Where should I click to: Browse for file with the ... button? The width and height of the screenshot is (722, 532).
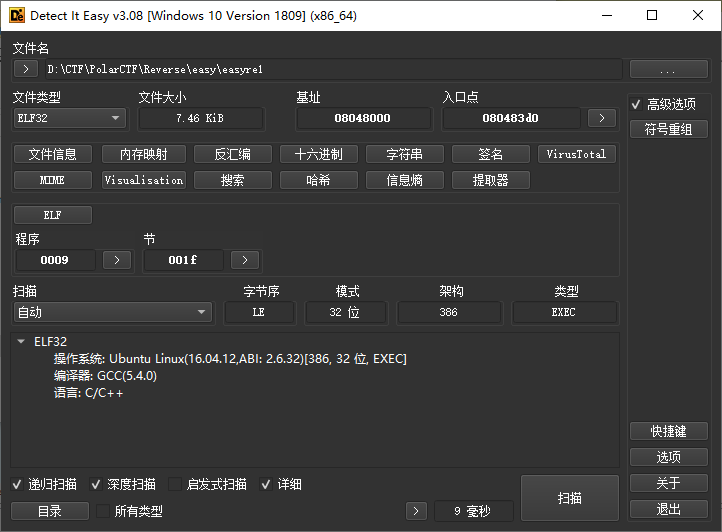pos(669,70)
